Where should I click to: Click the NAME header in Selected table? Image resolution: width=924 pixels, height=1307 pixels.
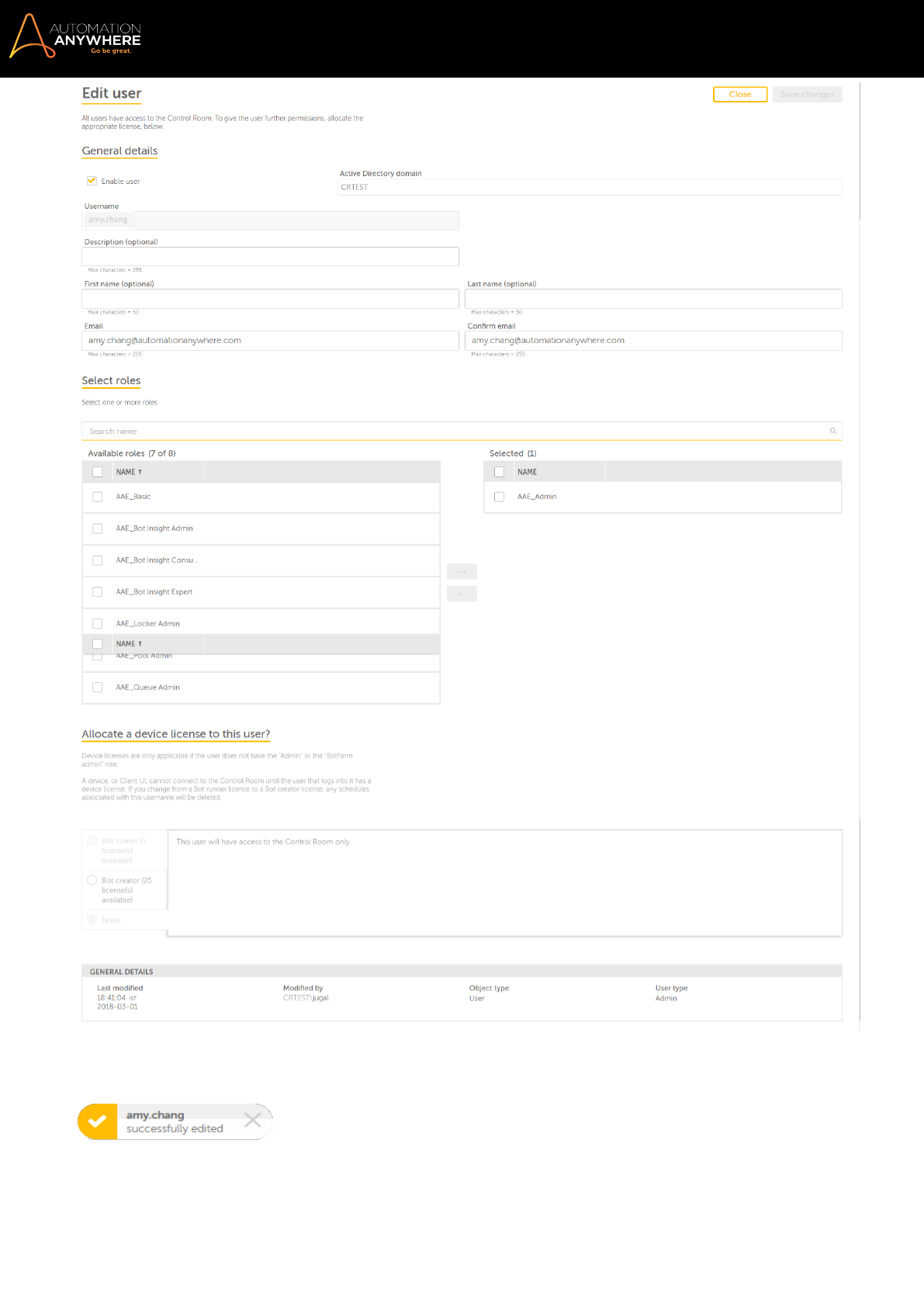click(x=528, y=472)
